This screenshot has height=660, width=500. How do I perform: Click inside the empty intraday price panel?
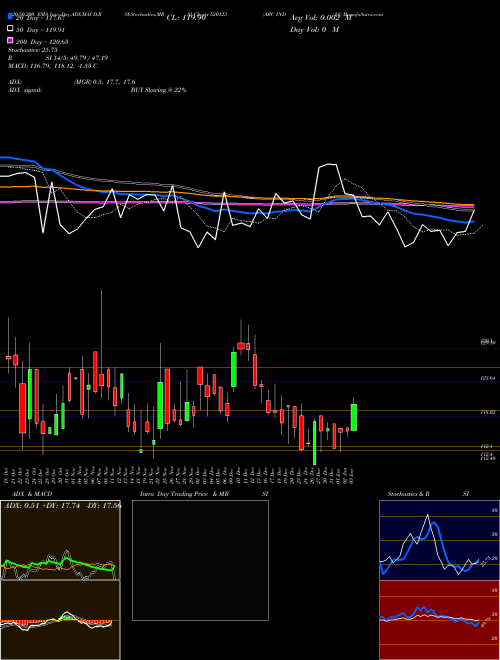(x=200, y=560)
